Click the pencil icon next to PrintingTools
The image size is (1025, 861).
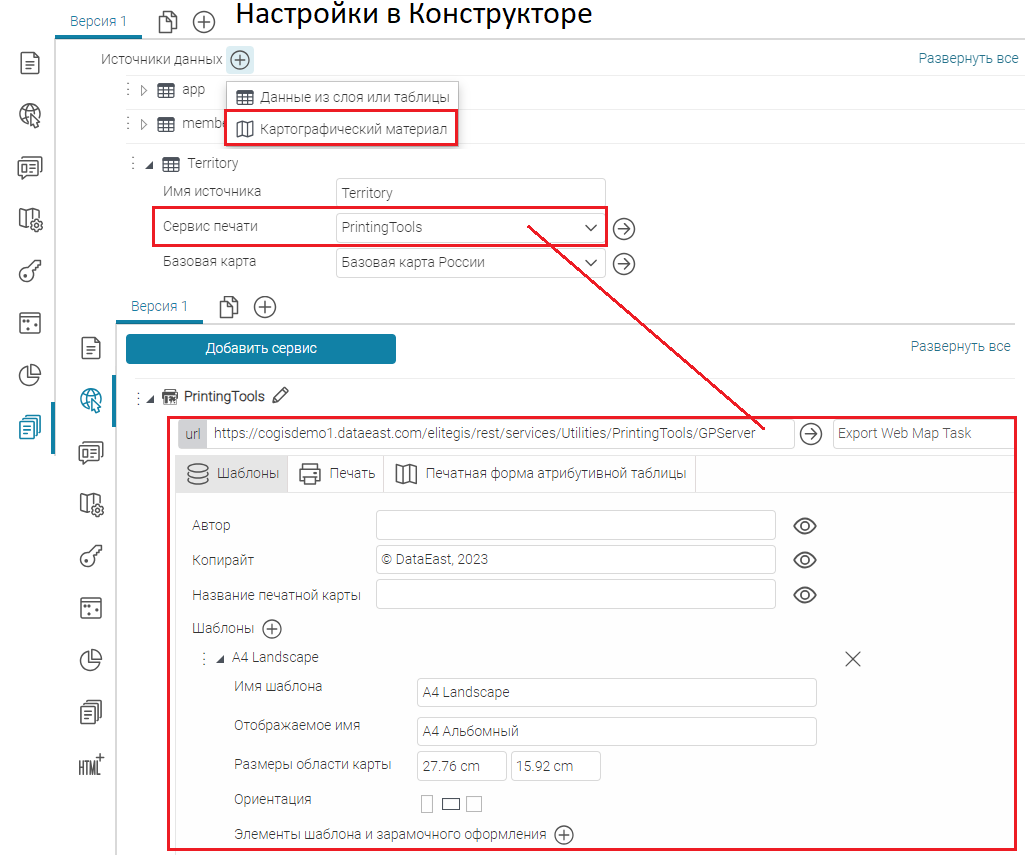pos(280,396)
